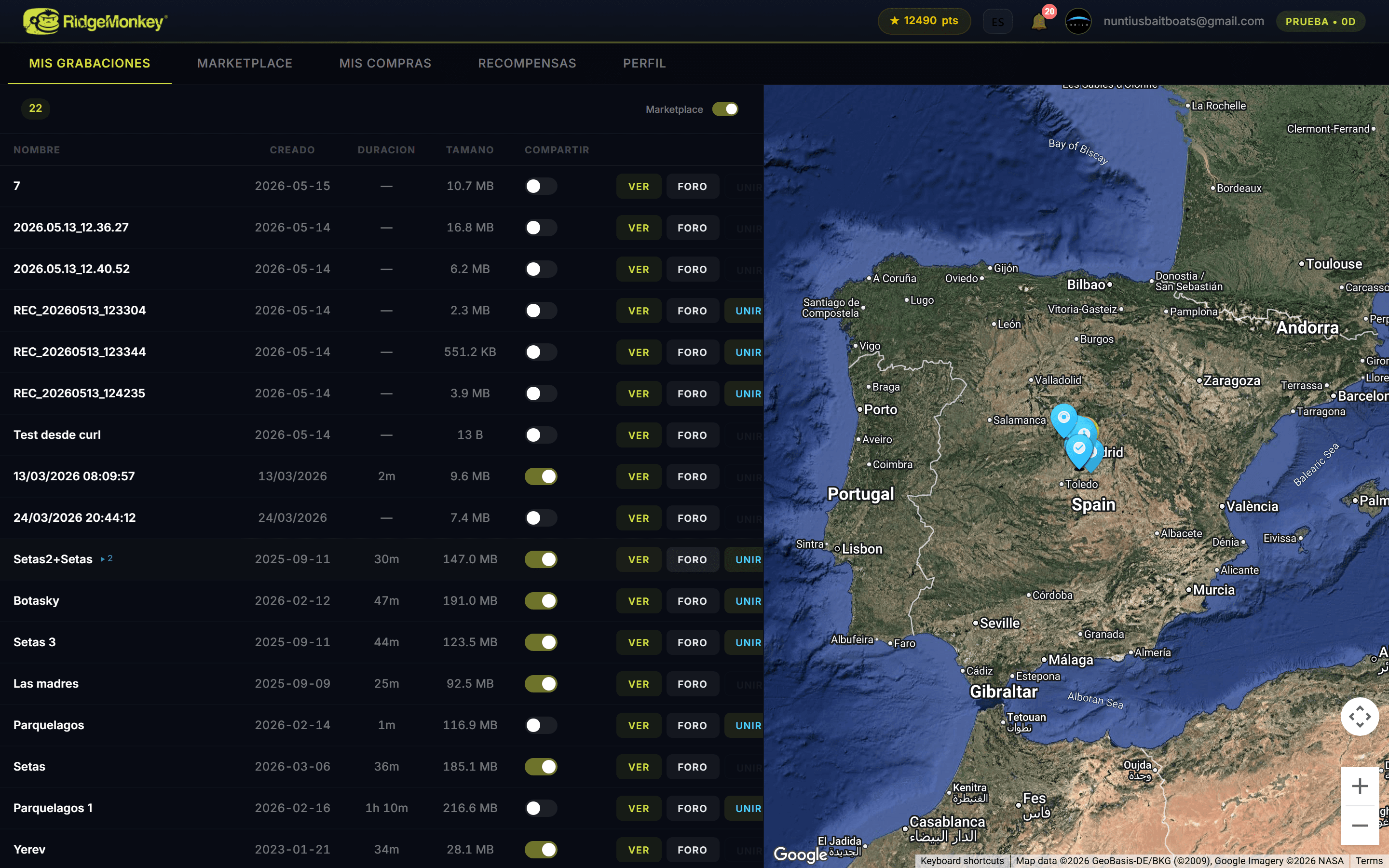Disable sharing for Las madres

[x=541, y=684]
